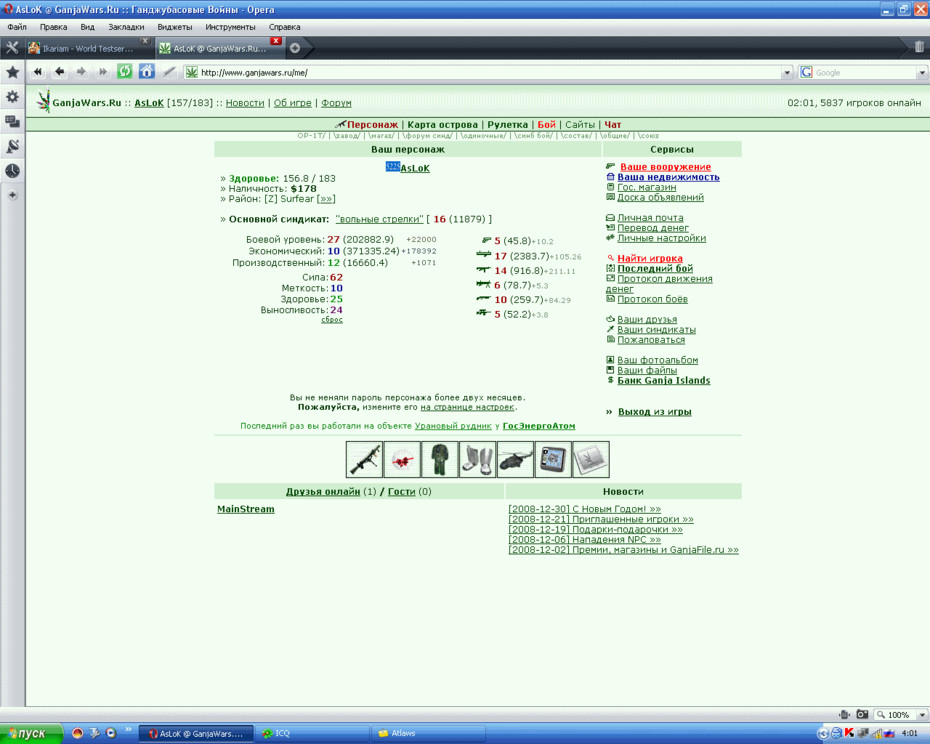Open news item С Новым Годом!
Image resolution: width=930 pixels, height=744 pixels.
(x=585, y=509)
